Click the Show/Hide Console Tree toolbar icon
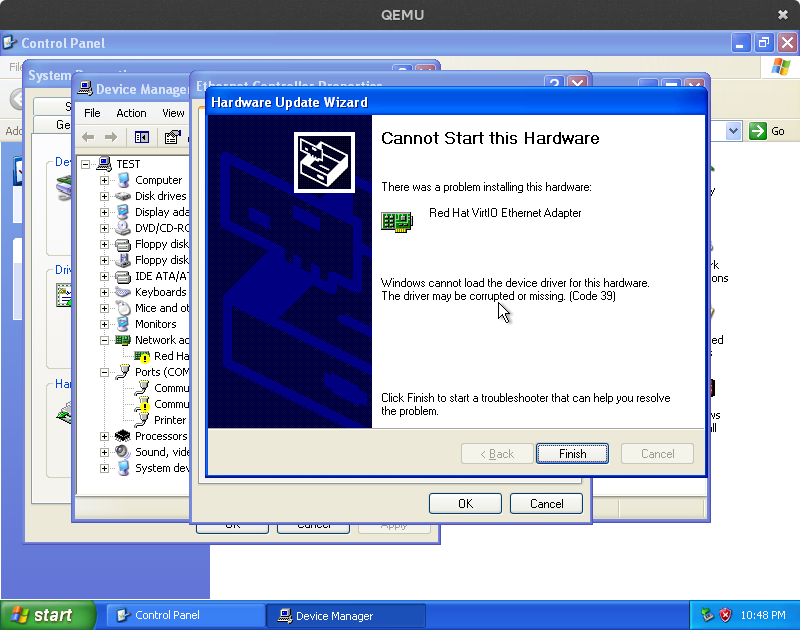Screen dimensions: 800x630 (x=141, y=137)
